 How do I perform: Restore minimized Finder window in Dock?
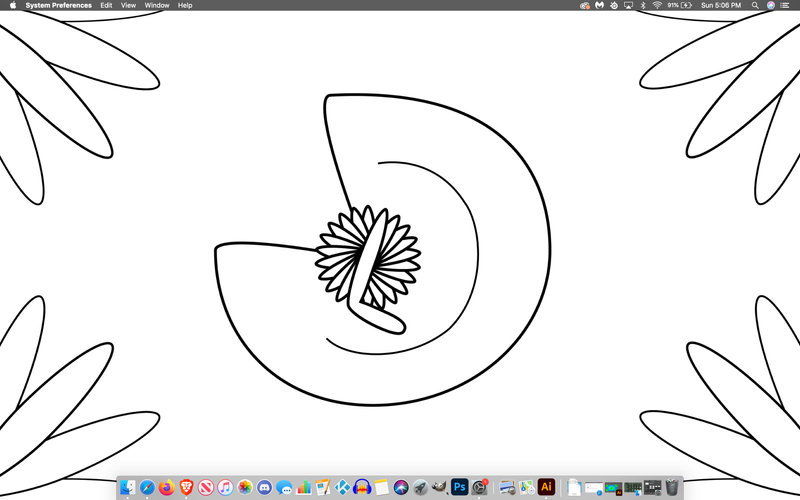(x=633, y=488)
